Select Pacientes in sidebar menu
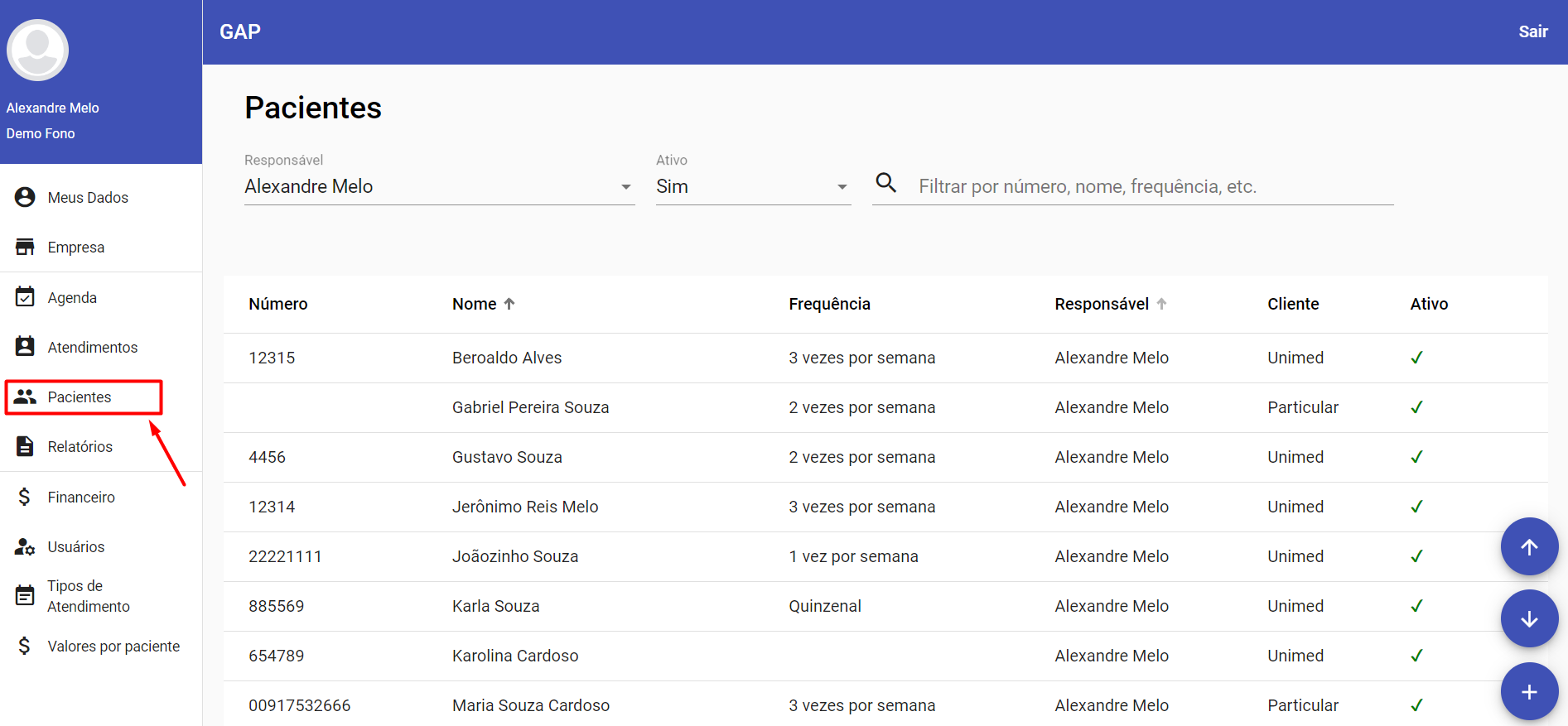This screenshot has height=726, width=1568. [80, 397]
